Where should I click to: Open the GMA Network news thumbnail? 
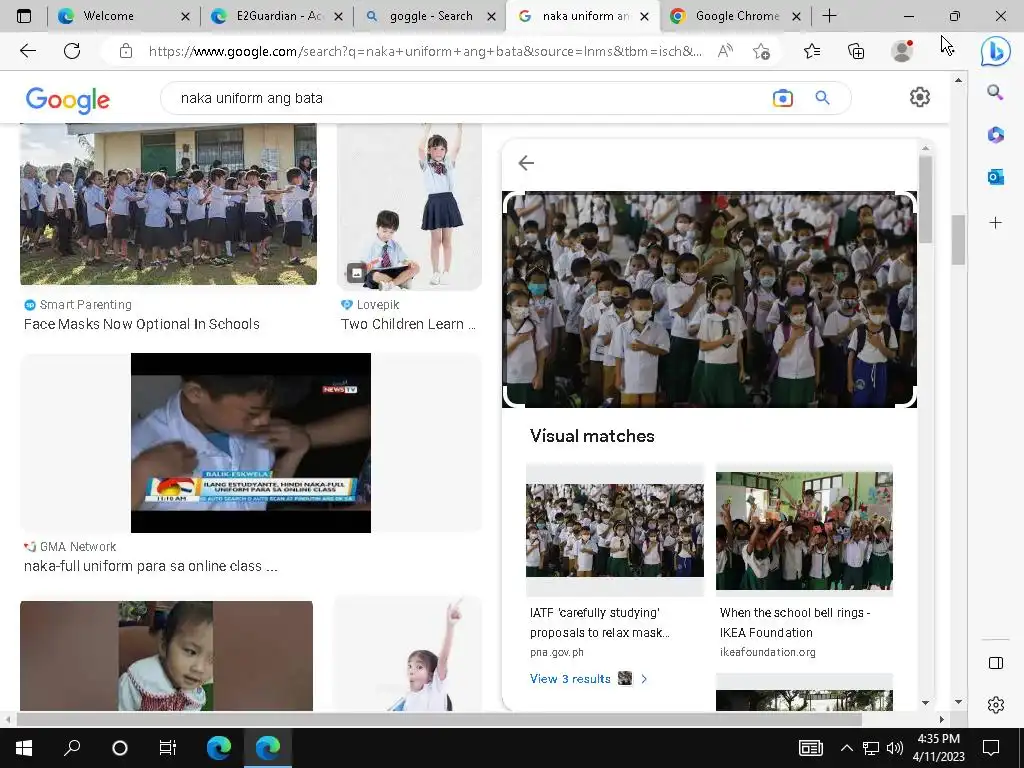tap(251, 443)
